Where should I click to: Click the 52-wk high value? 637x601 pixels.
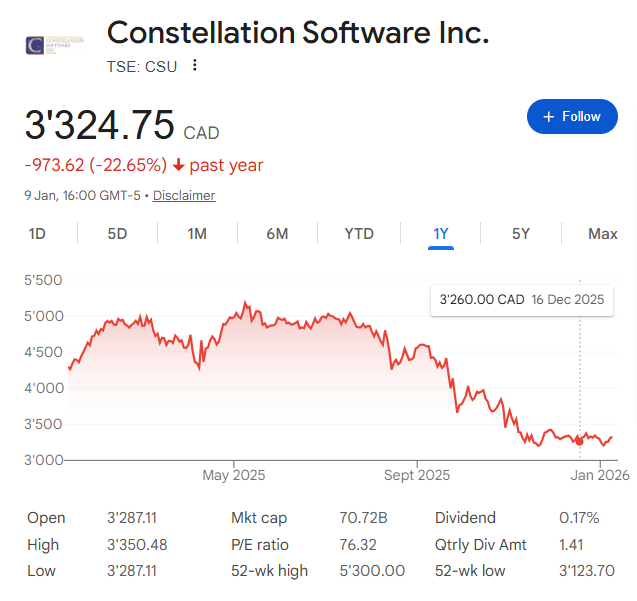[372, 571]
